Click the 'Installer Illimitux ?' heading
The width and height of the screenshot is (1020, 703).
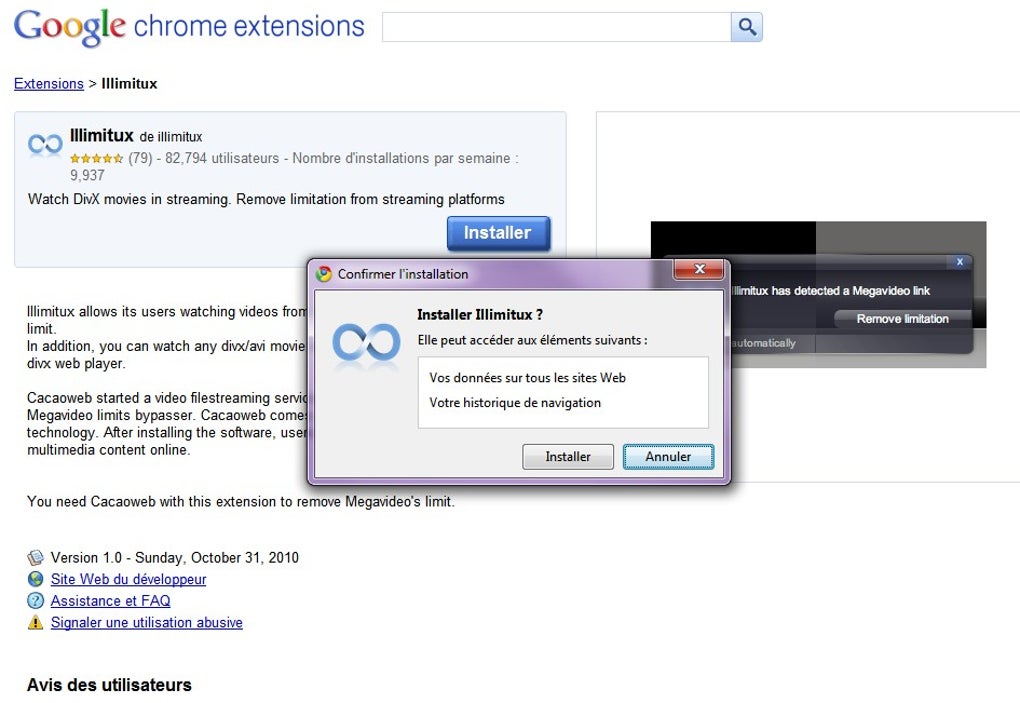480,315
